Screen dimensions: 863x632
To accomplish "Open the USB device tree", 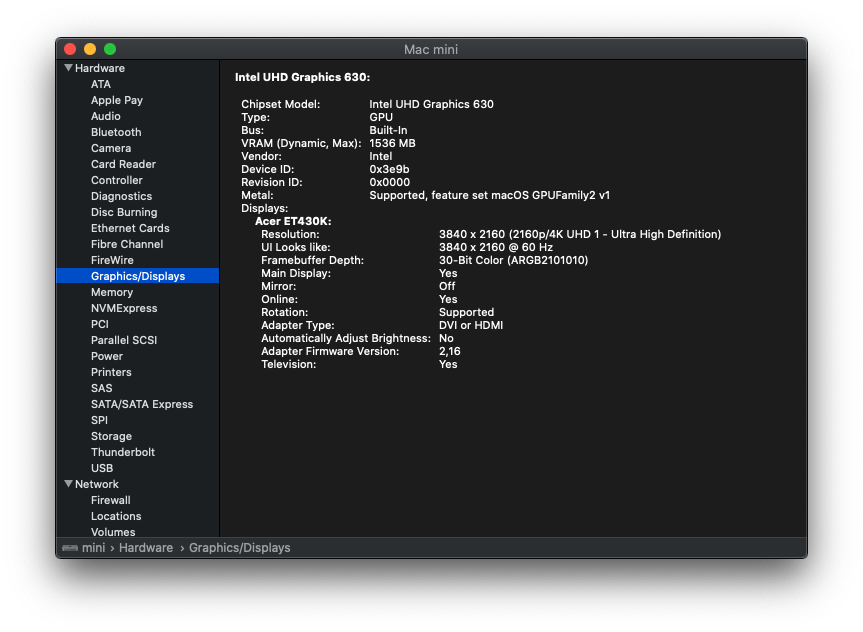I will tap(102, 468).
